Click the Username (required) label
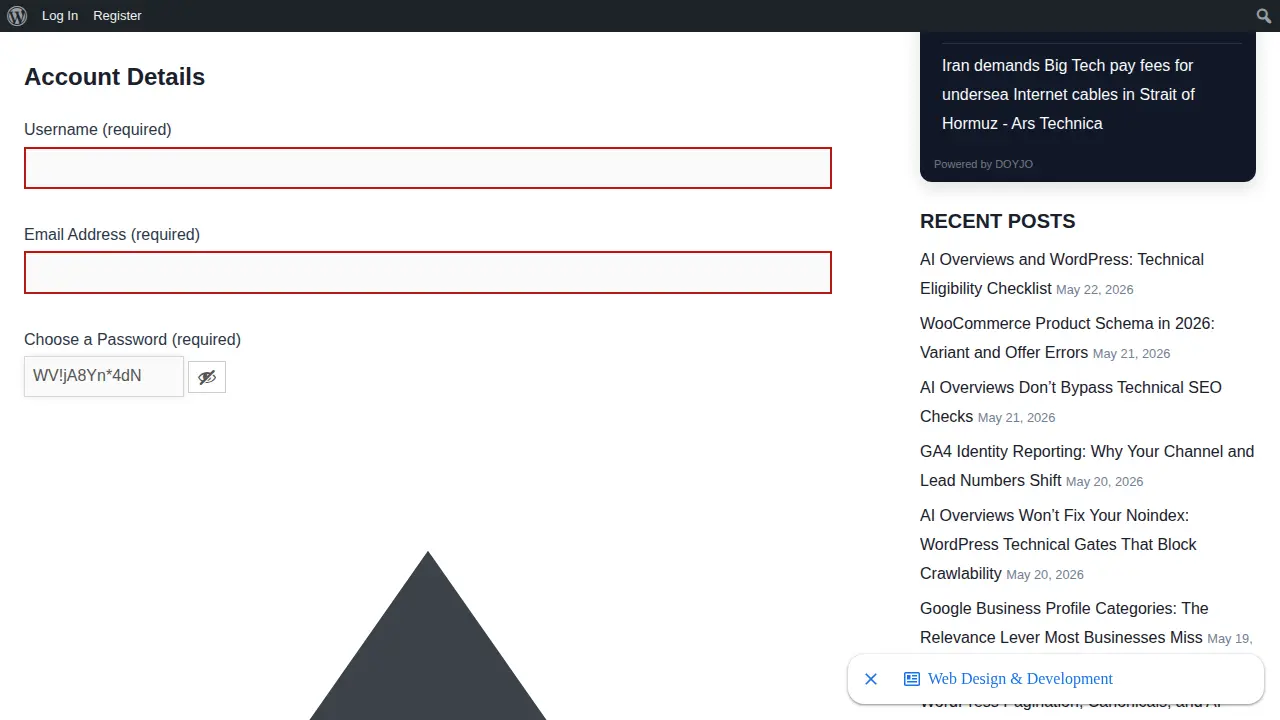Screen dimensions: 1280x720 [x=98, y=129]
